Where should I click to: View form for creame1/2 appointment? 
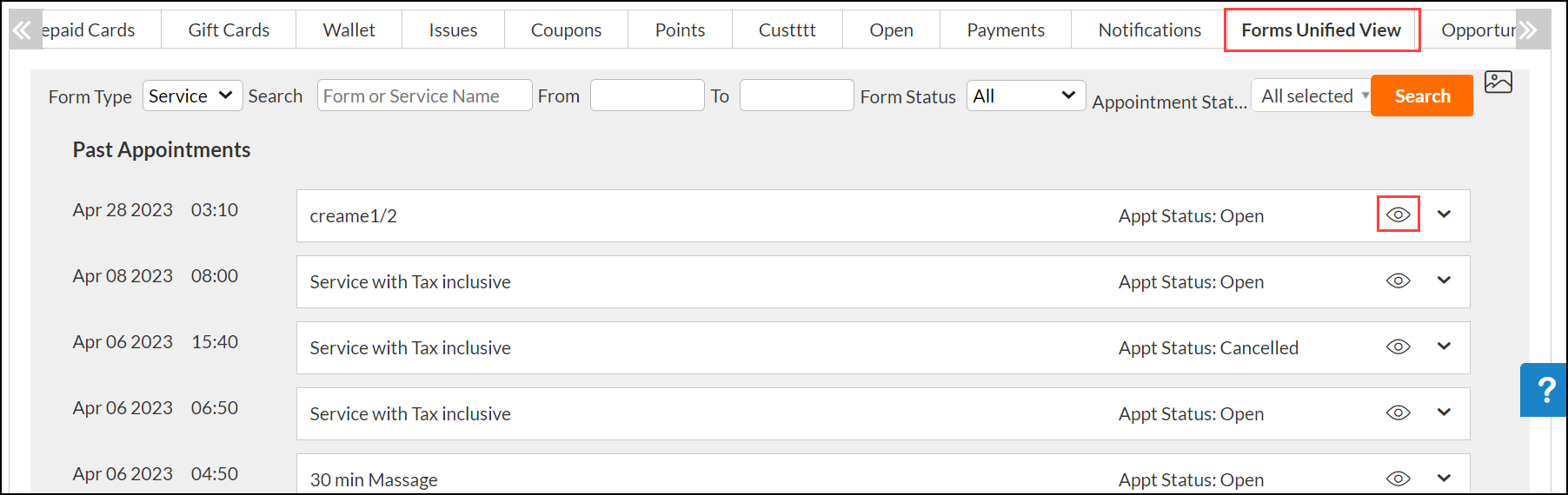(x=1398, y=214)
